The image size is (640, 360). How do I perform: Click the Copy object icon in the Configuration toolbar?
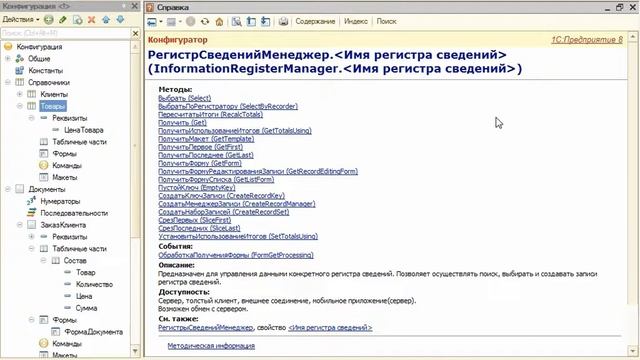[x=77, y=20]
